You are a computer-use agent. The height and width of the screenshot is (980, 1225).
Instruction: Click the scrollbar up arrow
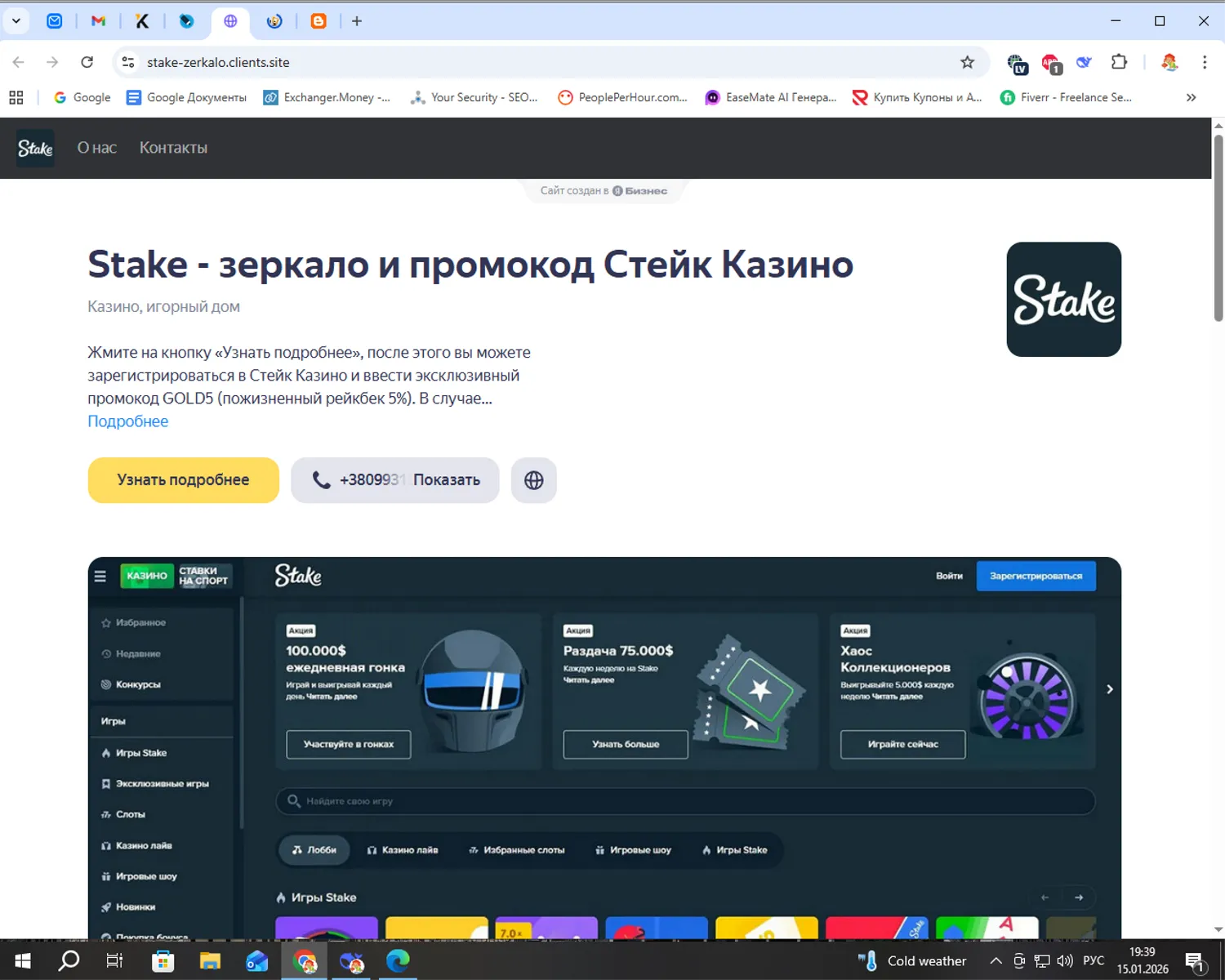pyautogui.click(x=1218, y=126)
